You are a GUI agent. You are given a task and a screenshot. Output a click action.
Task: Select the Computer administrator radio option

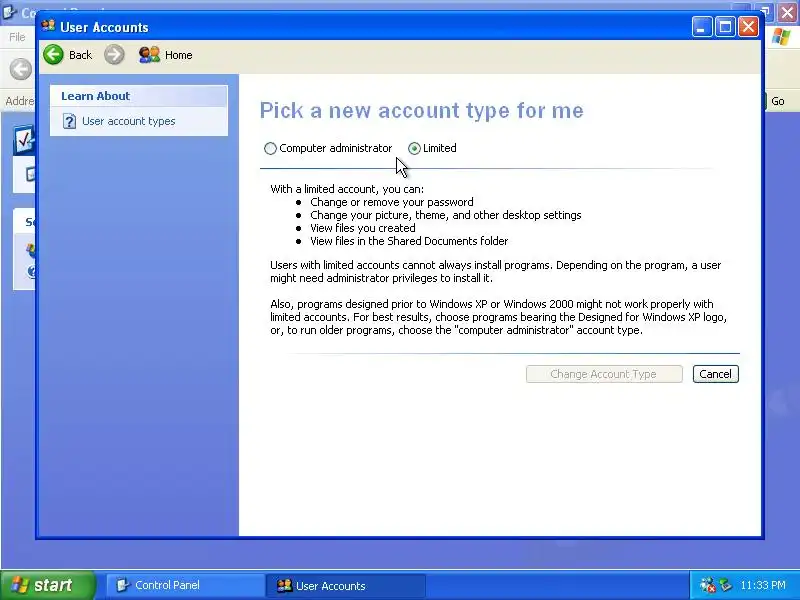(270, 148)
